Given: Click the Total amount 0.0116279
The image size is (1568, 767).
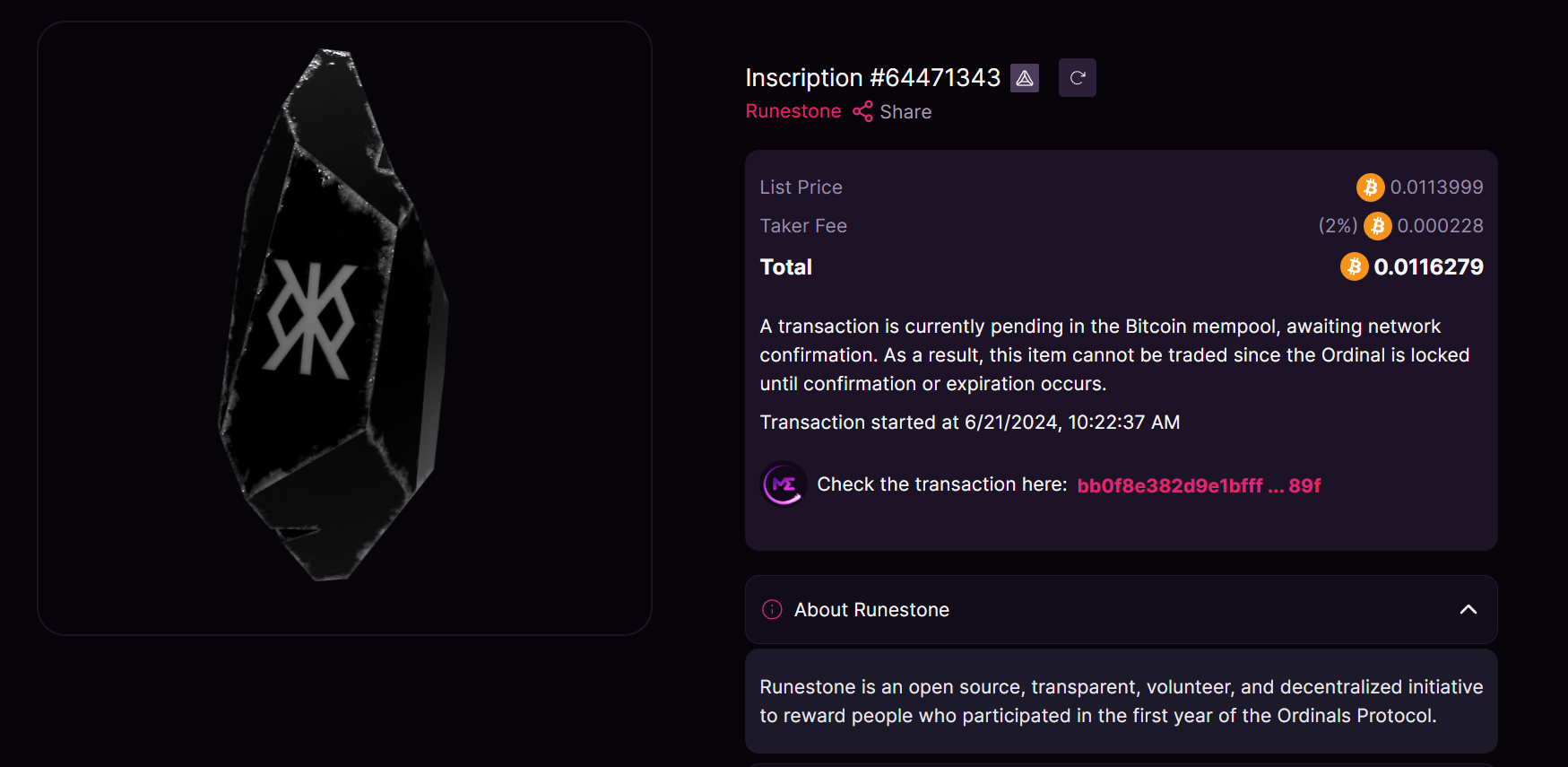Looking at the screenshot, I should coord(1428,266).
